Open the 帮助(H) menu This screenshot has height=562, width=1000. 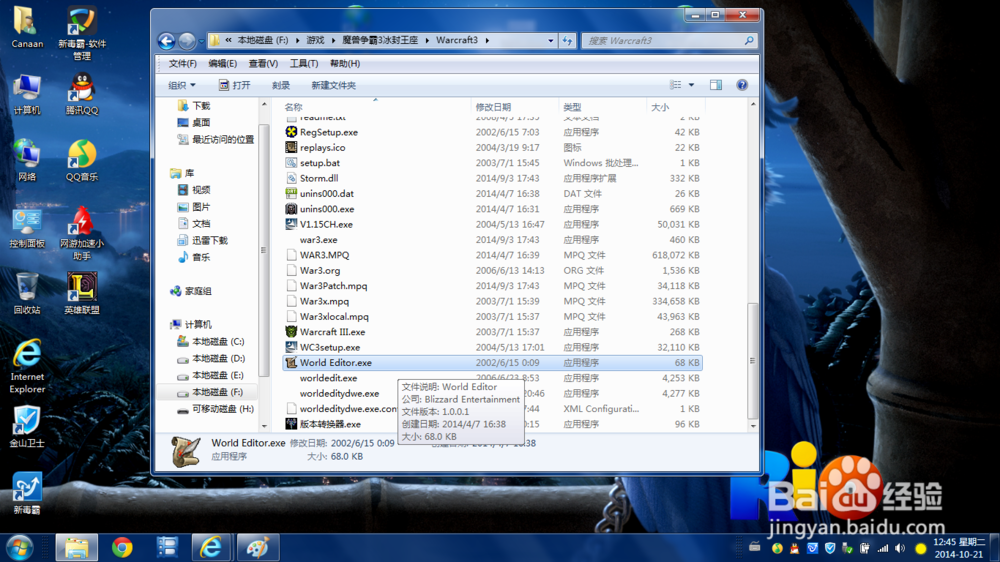point(345,63)
